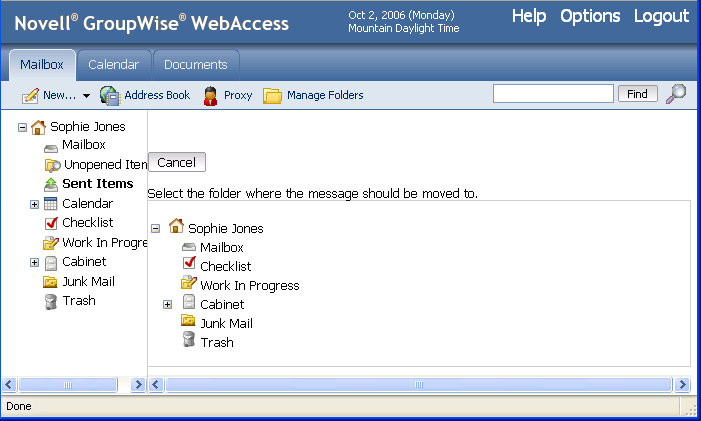The height and width of the screenshot is (421, 701).
Task: Open the Address Book
Action: pos(145,95)
